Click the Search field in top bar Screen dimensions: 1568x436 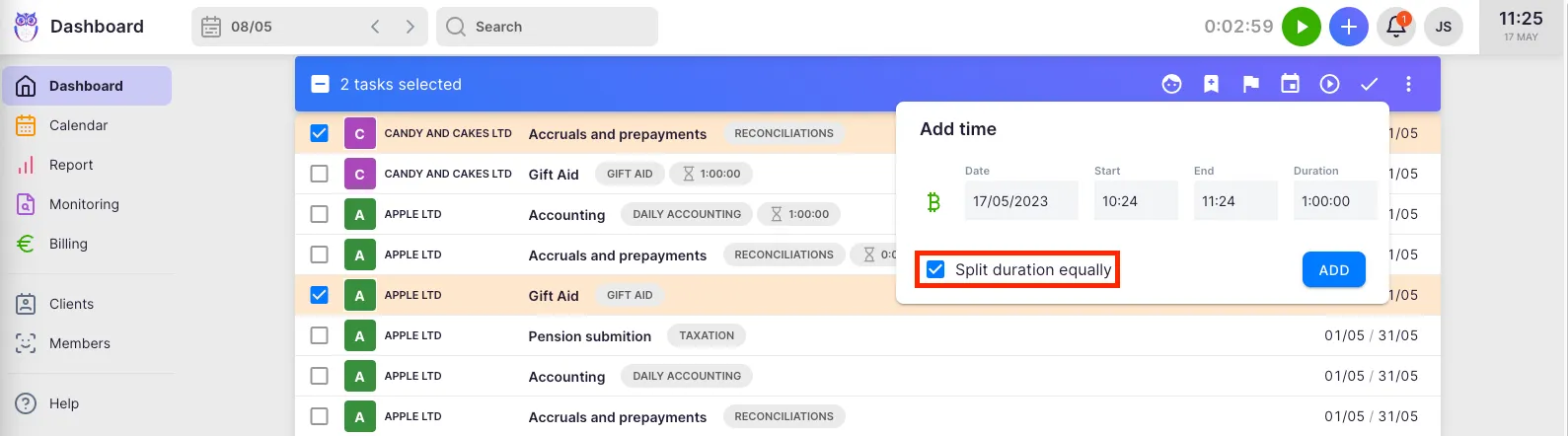[x=548, y=27]
